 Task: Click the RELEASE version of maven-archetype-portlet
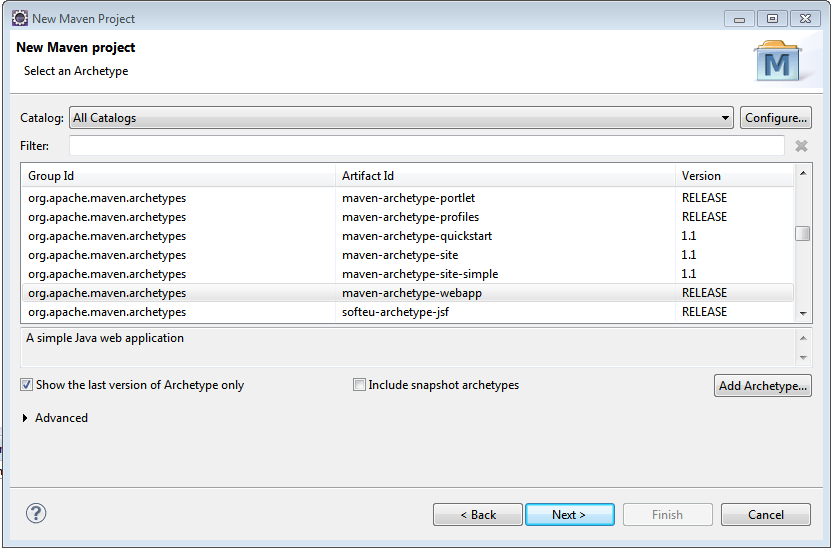[704, 198]
